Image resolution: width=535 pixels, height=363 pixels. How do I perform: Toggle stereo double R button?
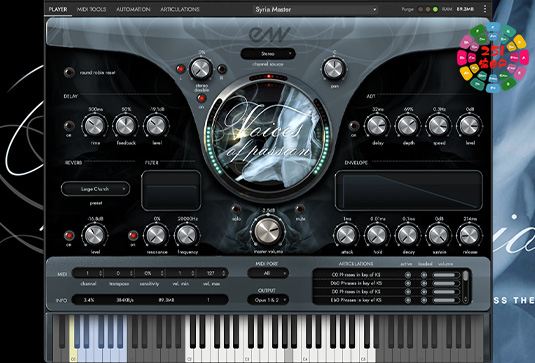[x=222, y=69]
